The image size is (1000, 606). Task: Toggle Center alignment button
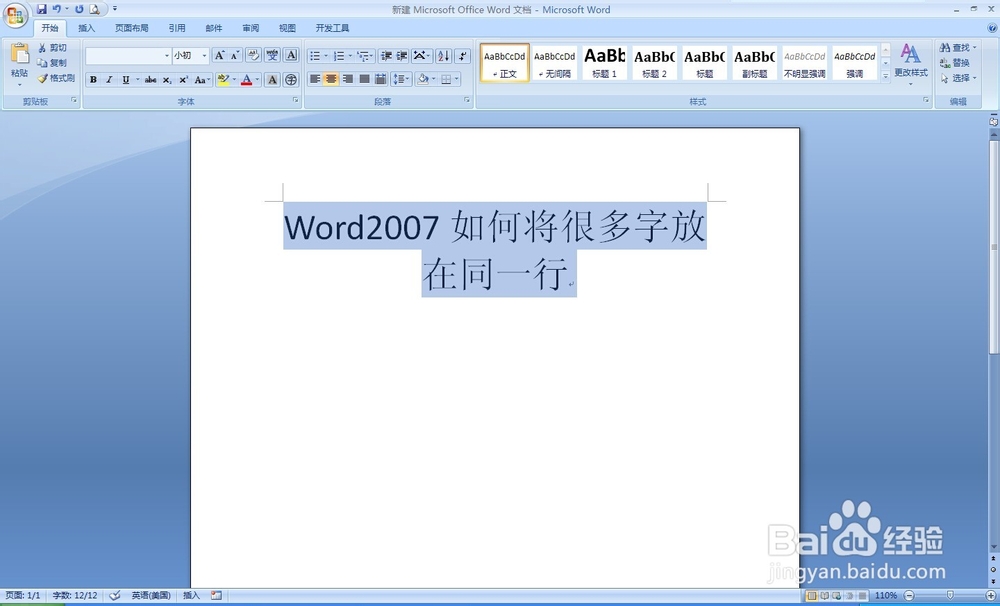tap(331, 79)
